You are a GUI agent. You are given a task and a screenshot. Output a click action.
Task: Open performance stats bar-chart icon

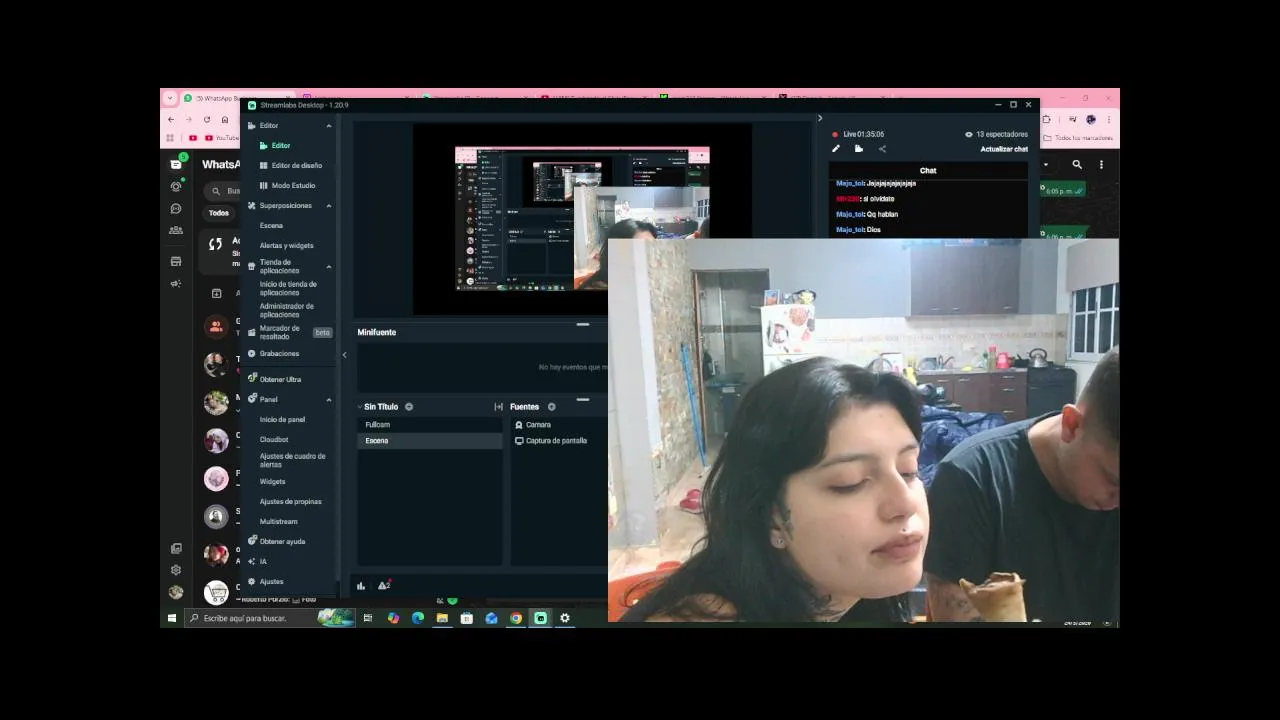click(x=361, y=586)
